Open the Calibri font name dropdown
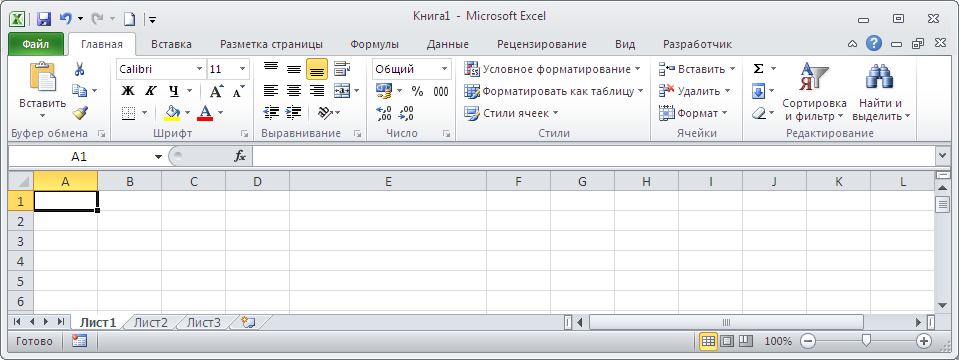959x360 pixels. click(x=199, y=69)
